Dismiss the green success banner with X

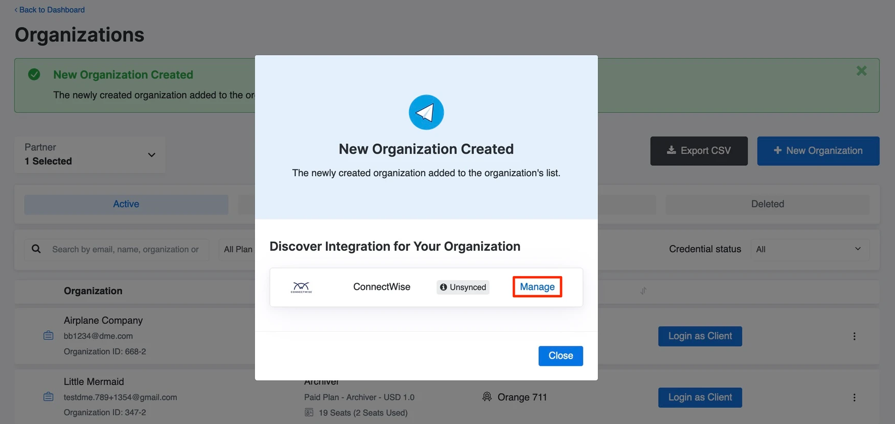point(861,71)
